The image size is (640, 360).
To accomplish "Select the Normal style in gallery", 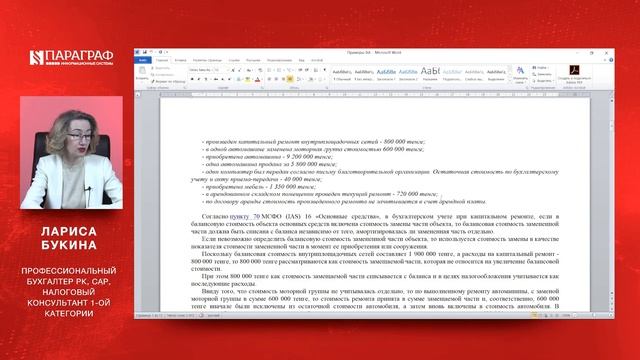I will point(342,74).
